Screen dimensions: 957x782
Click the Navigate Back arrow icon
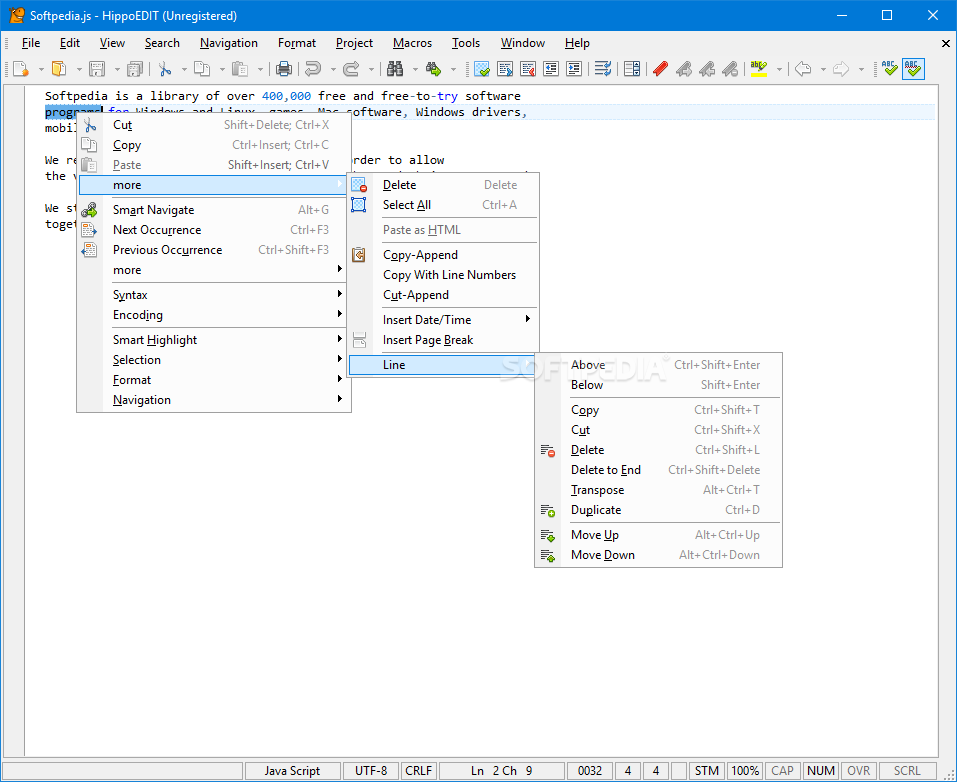click(x=803, y=69)
